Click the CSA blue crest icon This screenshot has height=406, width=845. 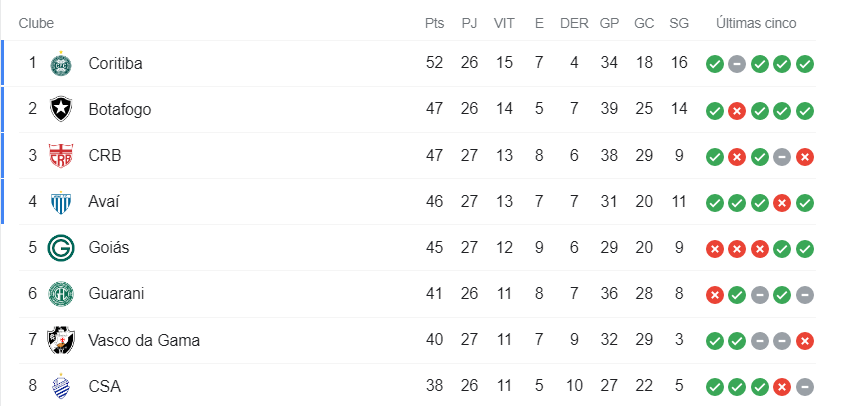coord(62,386)
